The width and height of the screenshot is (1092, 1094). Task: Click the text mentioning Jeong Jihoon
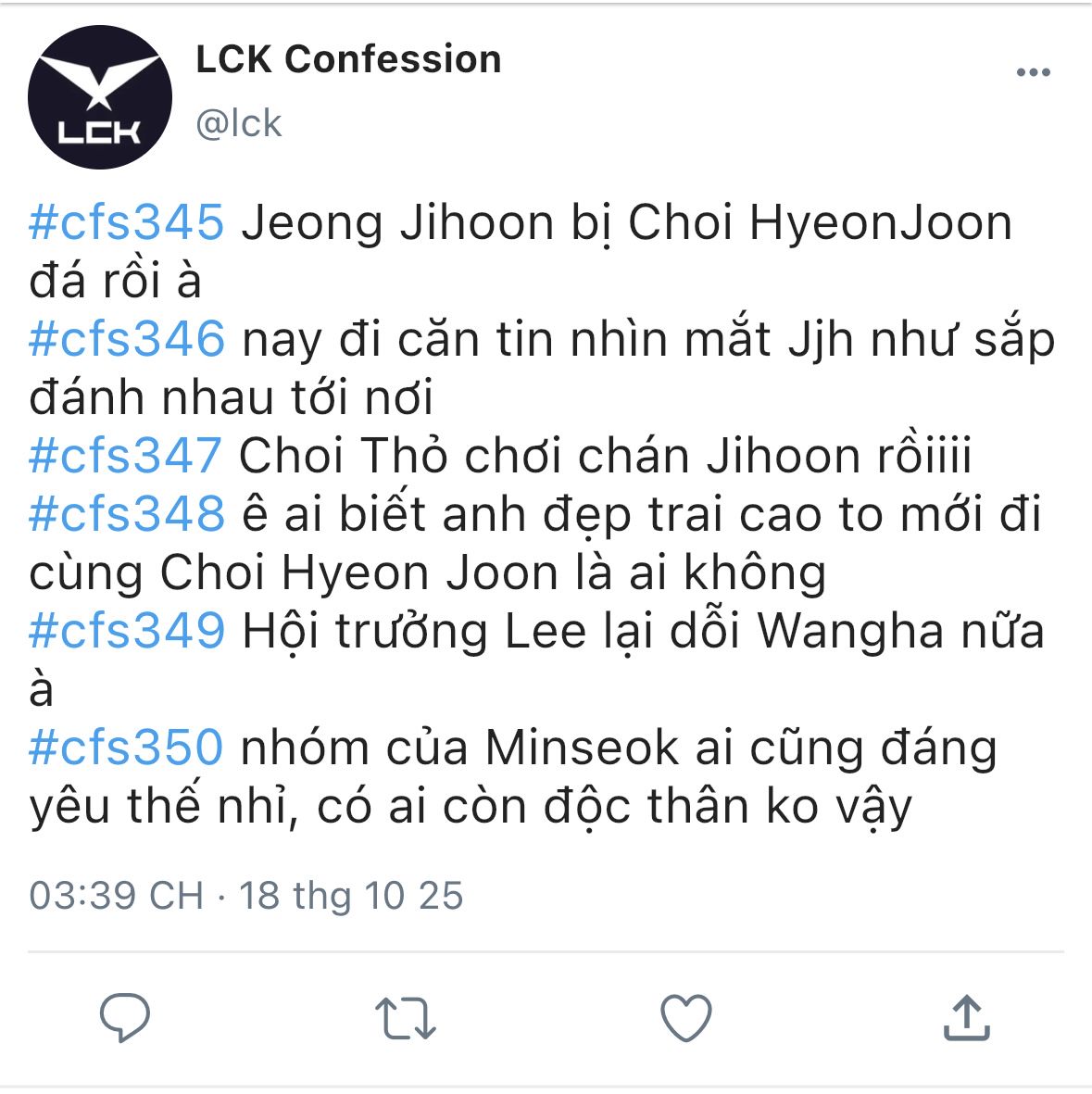521,252
